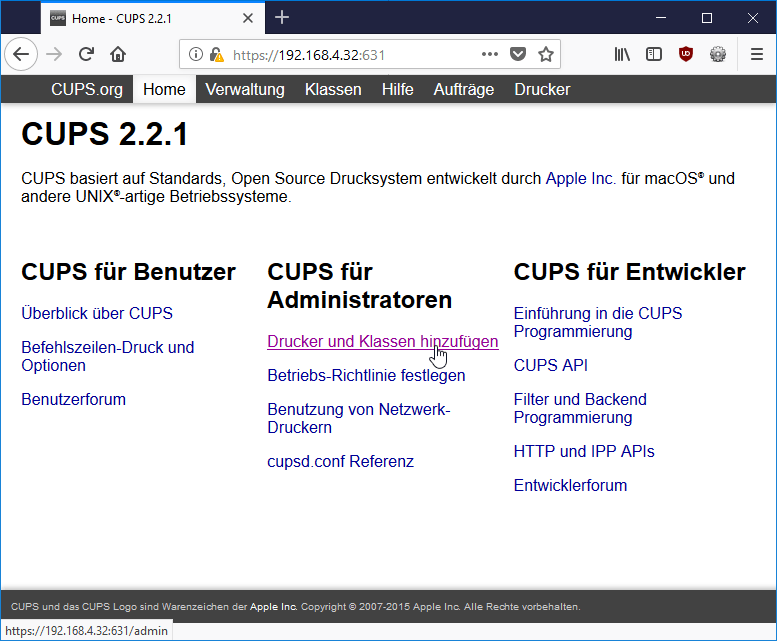Screen dimensions: 777x641
Task: Save page to Pocket icon
Action: point(518,54)
